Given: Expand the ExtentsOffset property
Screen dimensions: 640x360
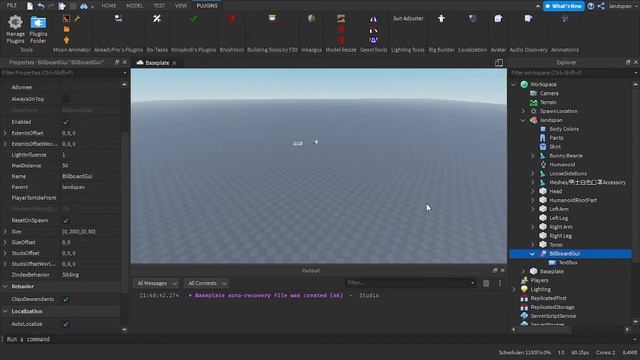Looking at the screenshot, I should [x=5, y=133].
